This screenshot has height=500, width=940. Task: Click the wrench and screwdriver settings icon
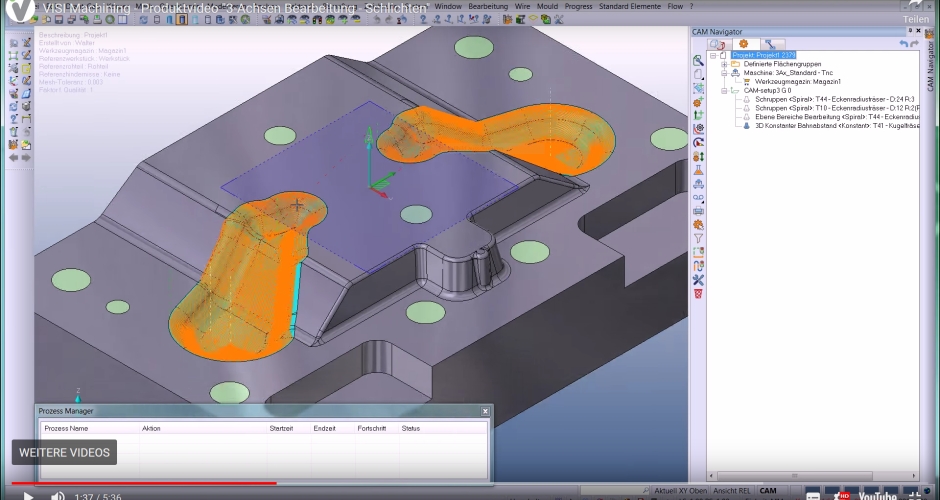click(x=698, y=280)
